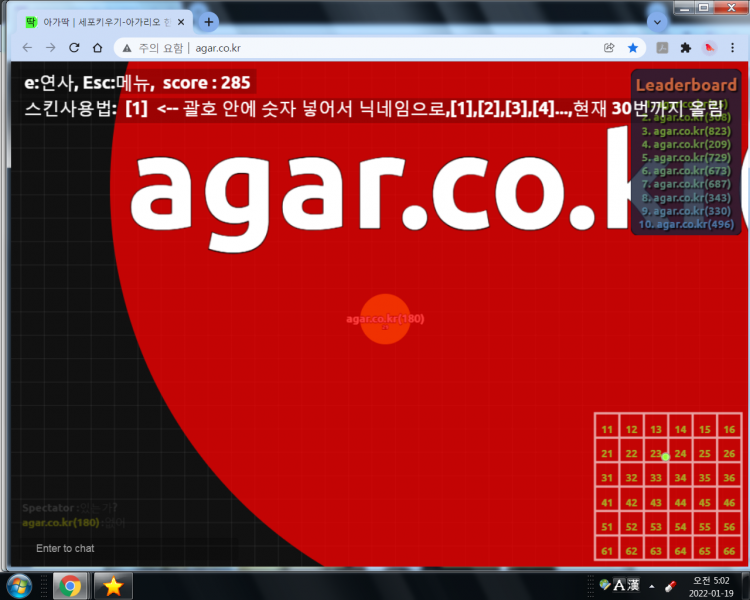Click leaderboard entry 3. agar.co.kr(823)
The height and width of the screenshot is (600, 750).
tap(686, 131)
